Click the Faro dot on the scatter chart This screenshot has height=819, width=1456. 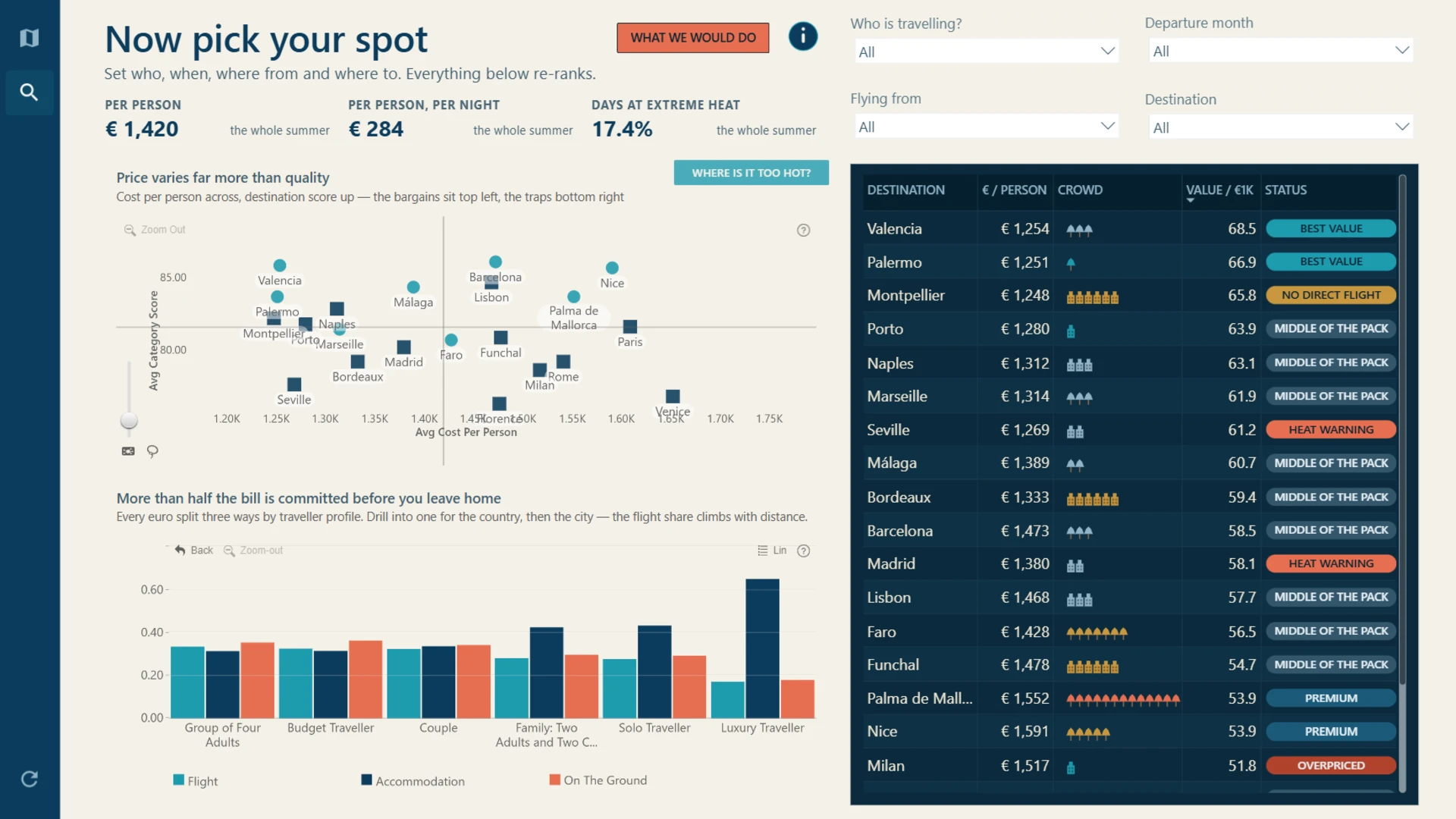[451, 340]
